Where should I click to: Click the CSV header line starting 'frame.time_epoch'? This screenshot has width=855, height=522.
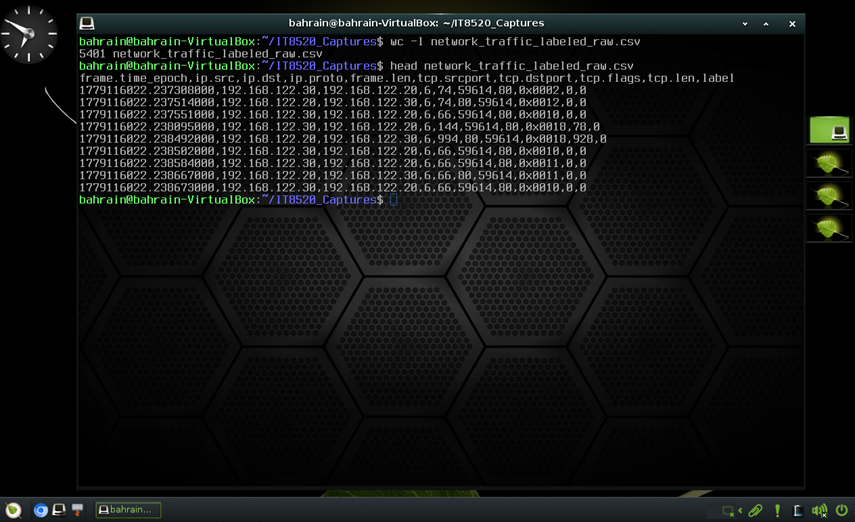[407, 78]
